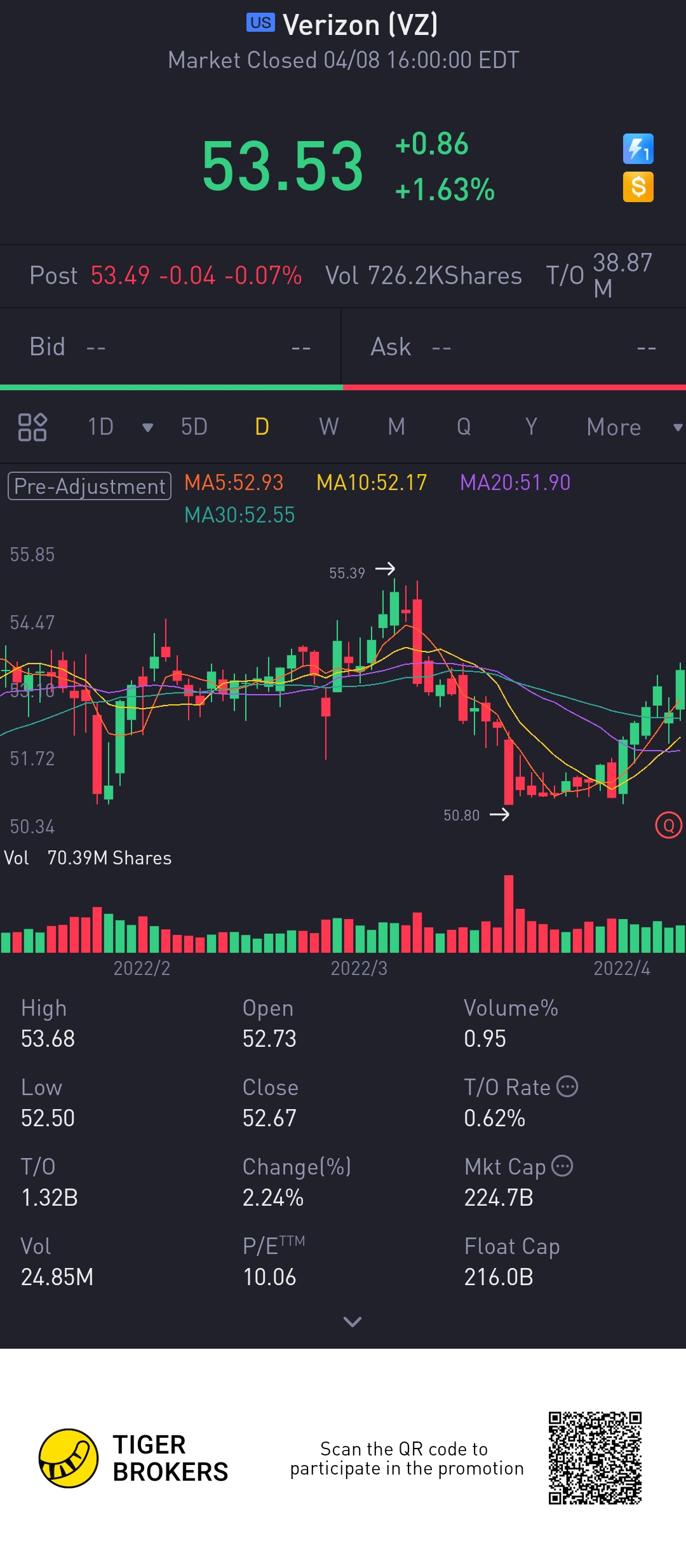Tap the MA30:52.55 indicator label
The image size is (686, 1568).
pos(239,515)
